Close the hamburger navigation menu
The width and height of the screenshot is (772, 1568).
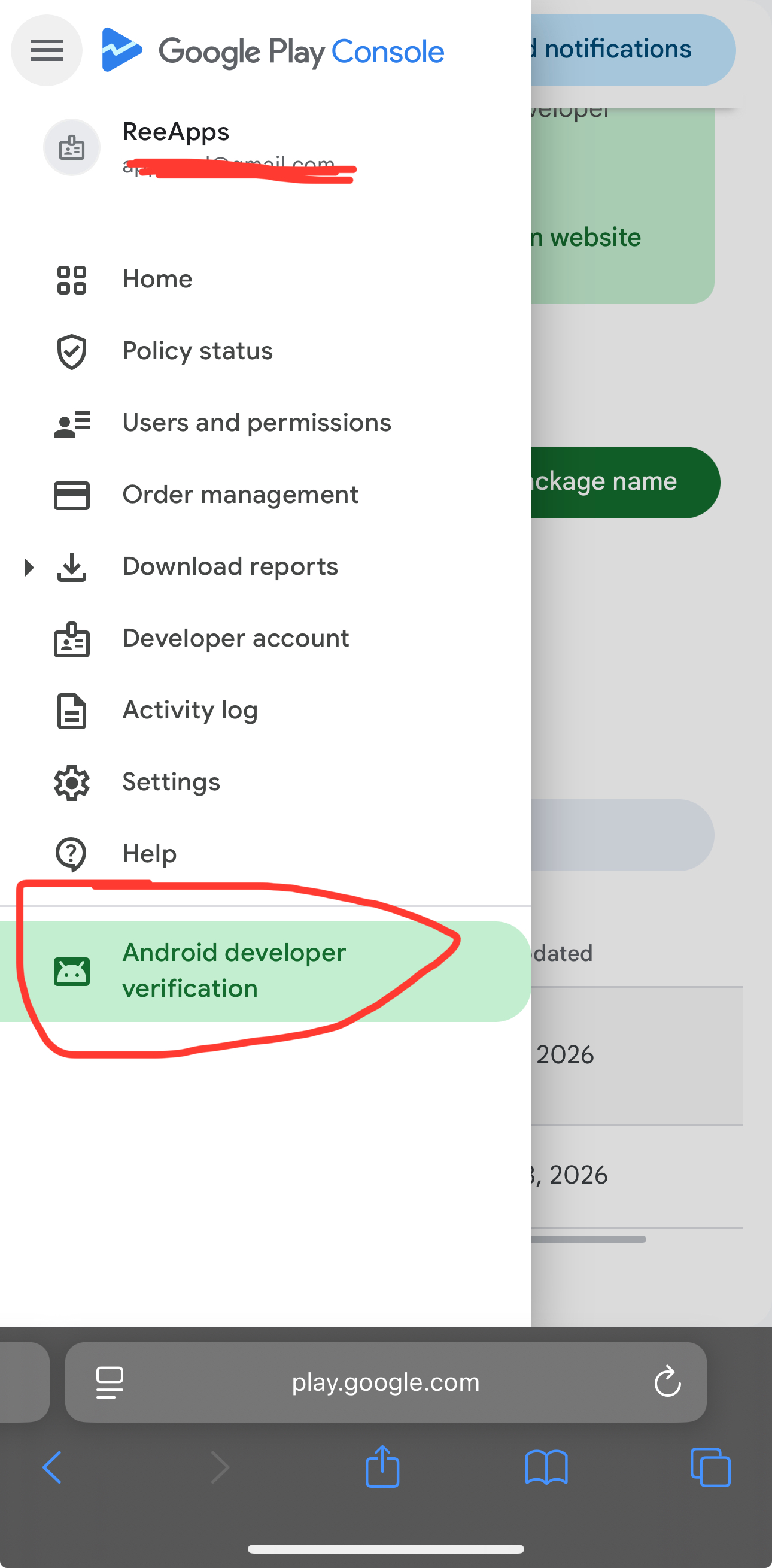(47, 50)
